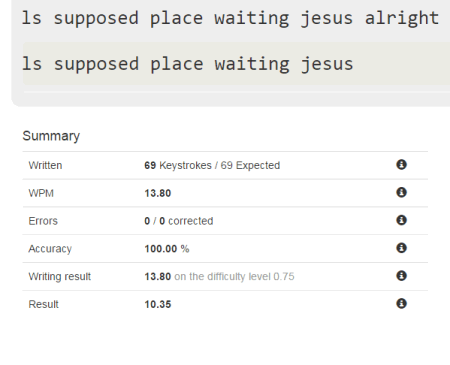Focus typing input field ending with jesus
Viewport: 450px width, 365px height.
point(236,63)
